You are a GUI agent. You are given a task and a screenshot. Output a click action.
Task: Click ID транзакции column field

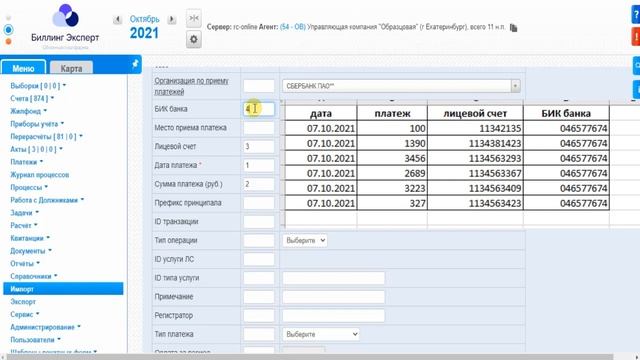coord(259,222)
